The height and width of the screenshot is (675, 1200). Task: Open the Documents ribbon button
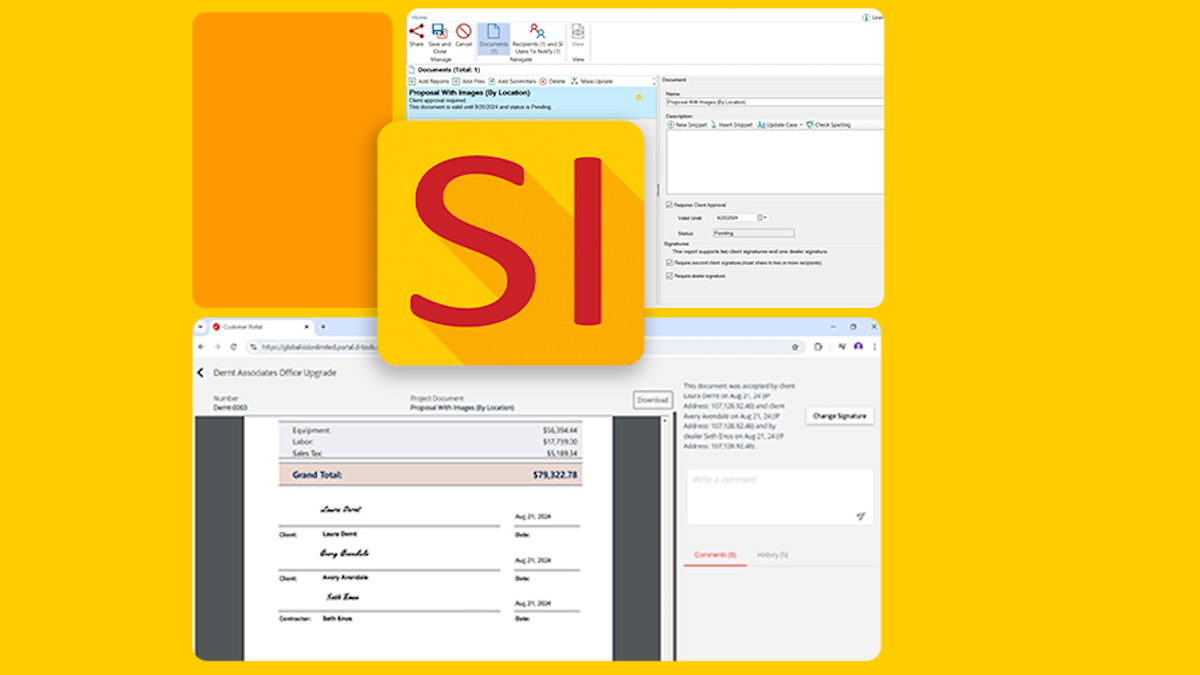tap(493, 37)
